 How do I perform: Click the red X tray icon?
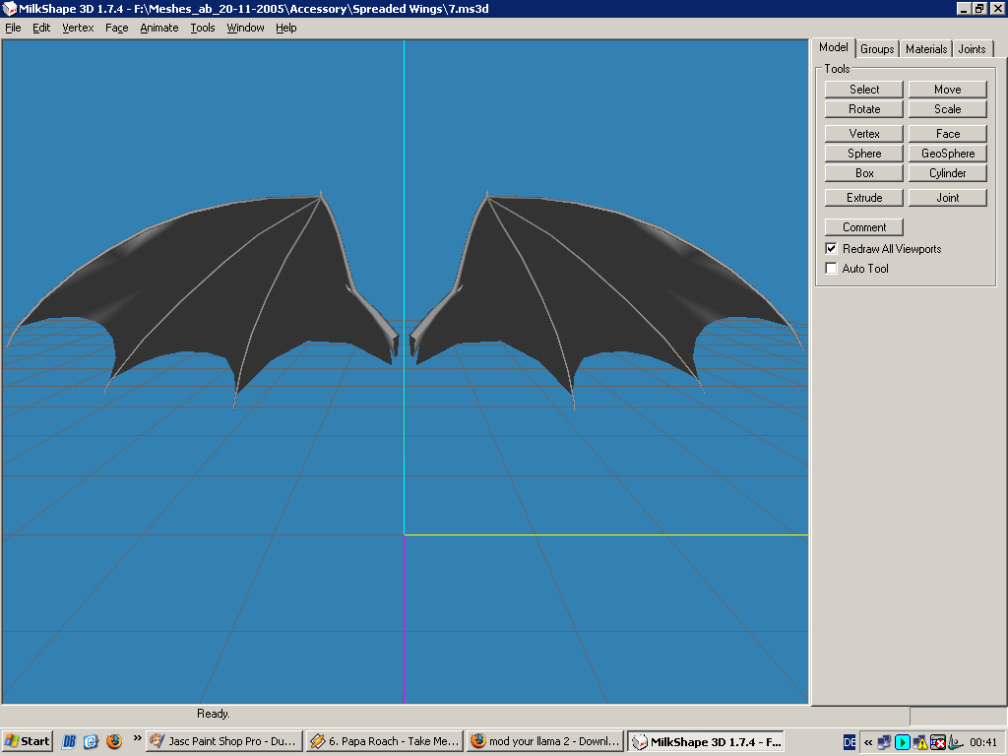pyautogui.click(x=938, y=742)
